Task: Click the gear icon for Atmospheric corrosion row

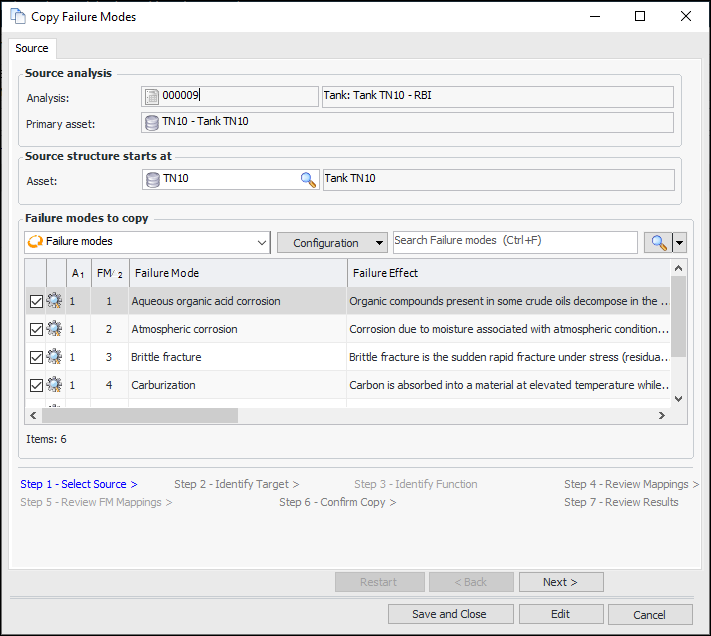Action: (x=54, y=329)
